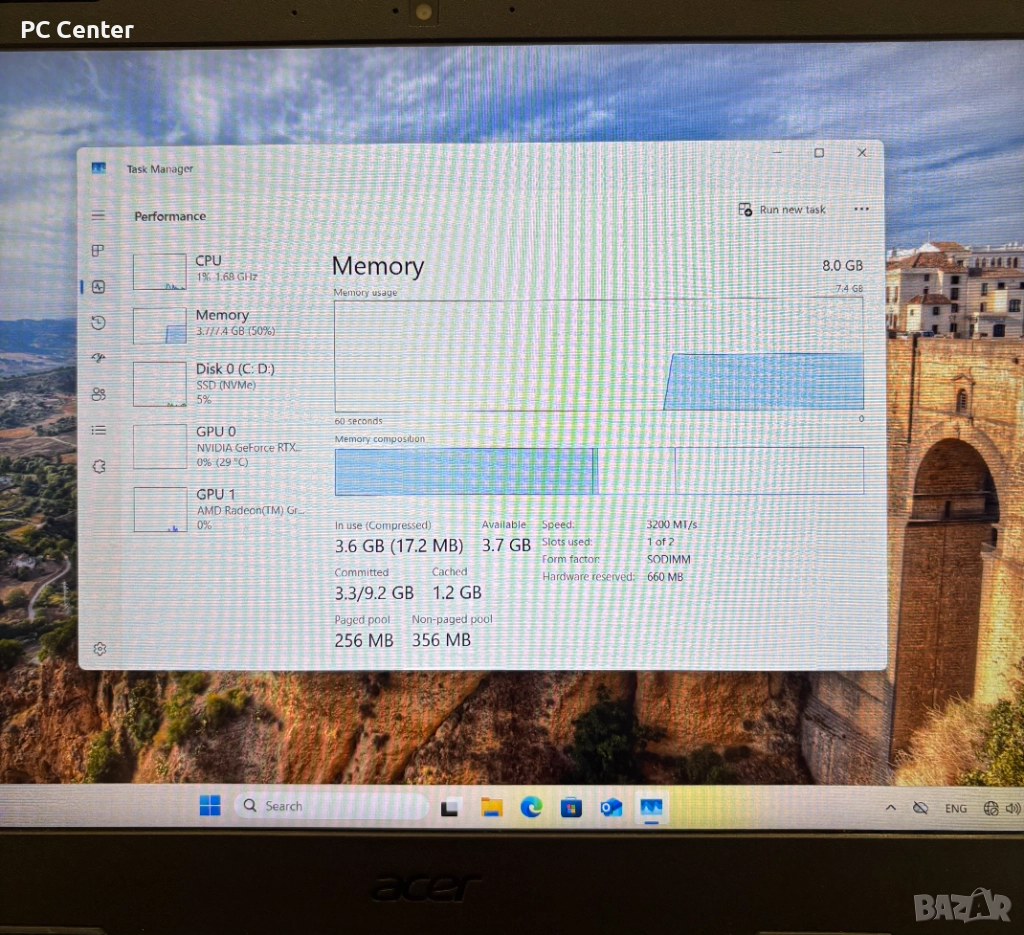Viewport: 1024px width, 935px height.
Task: Select the Performance icon in sidebar
Action: 98,287
